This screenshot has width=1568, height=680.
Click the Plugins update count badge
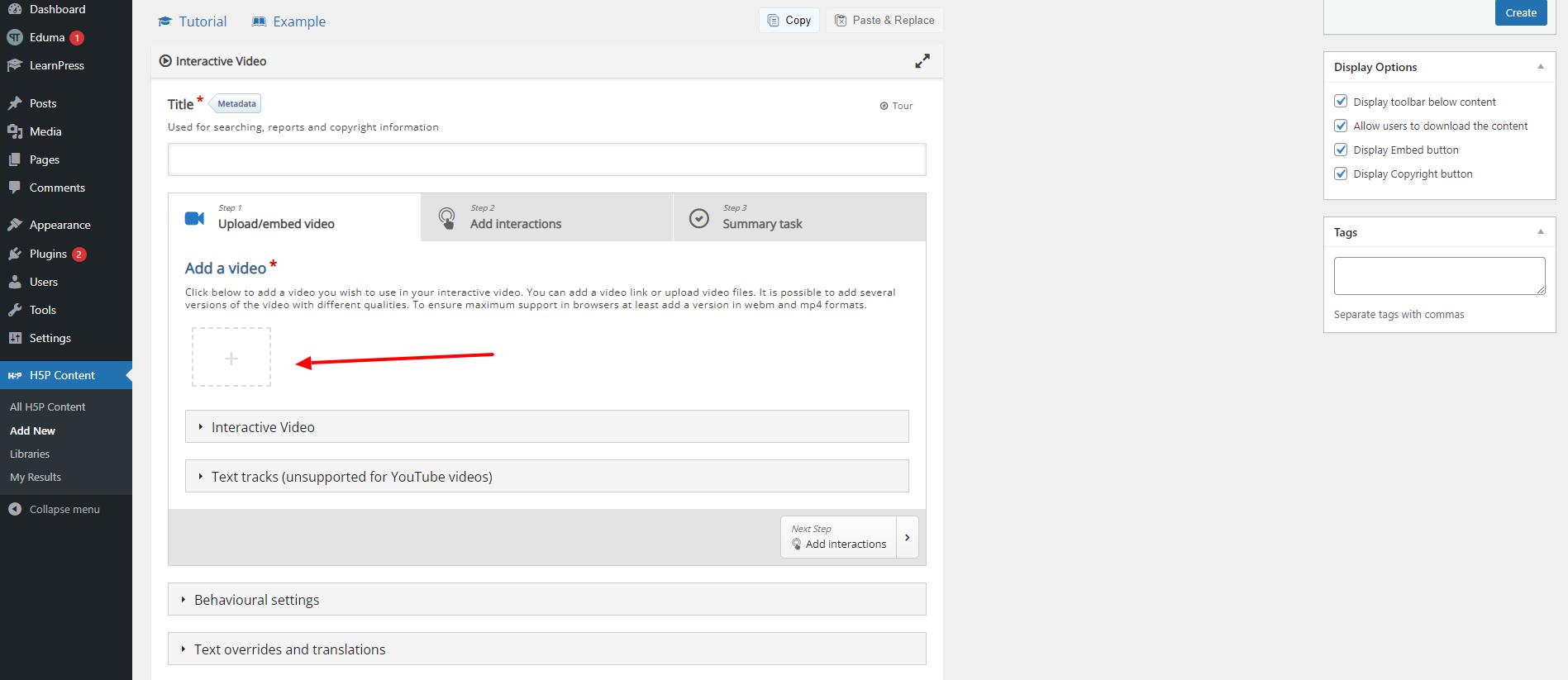click(x=79, y=254)
